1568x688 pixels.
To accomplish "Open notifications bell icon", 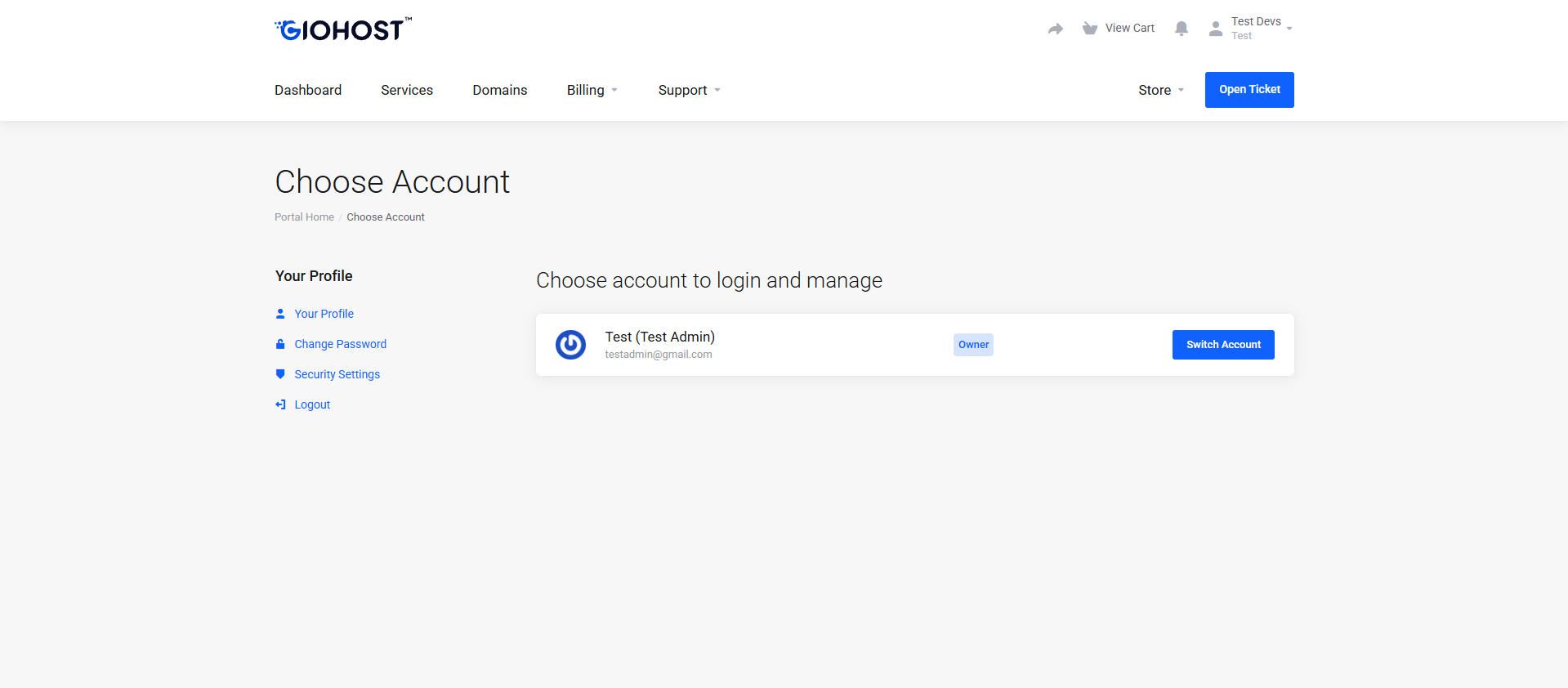I will pyautogui.click(x=1182, y=29).
